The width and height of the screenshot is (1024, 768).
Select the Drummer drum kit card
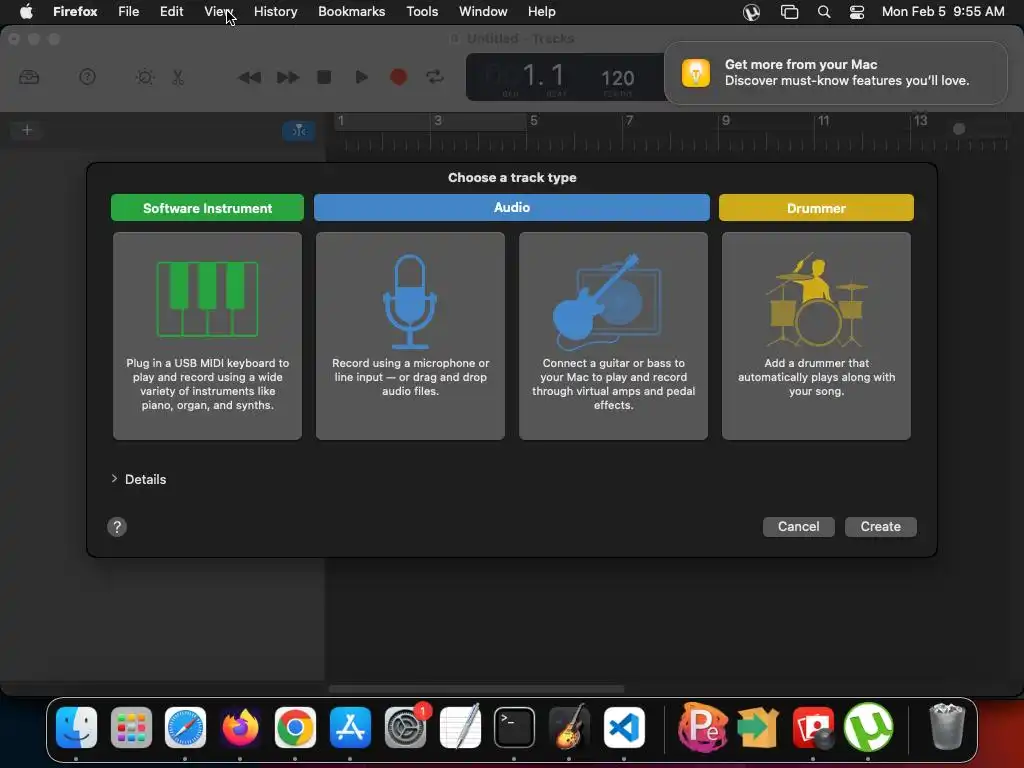coord(816,336)
